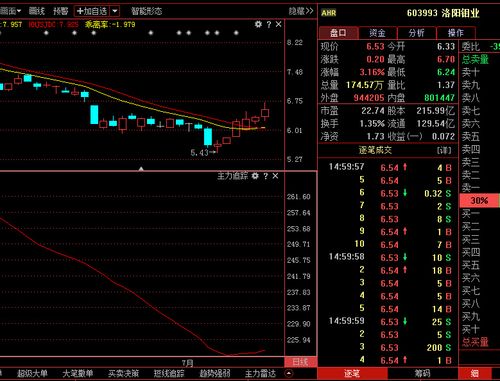Switch to 筹码 view at bottom

point(422,374)
